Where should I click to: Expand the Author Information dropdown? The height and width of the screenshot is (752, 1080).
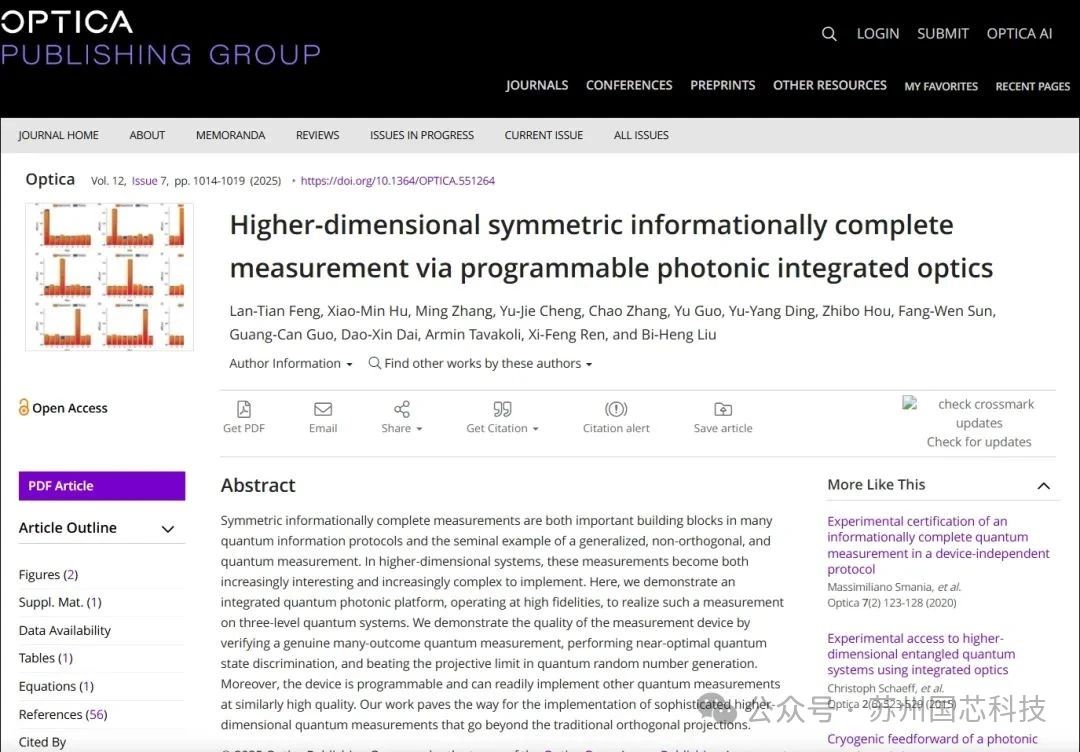click(x=291, y=363)
